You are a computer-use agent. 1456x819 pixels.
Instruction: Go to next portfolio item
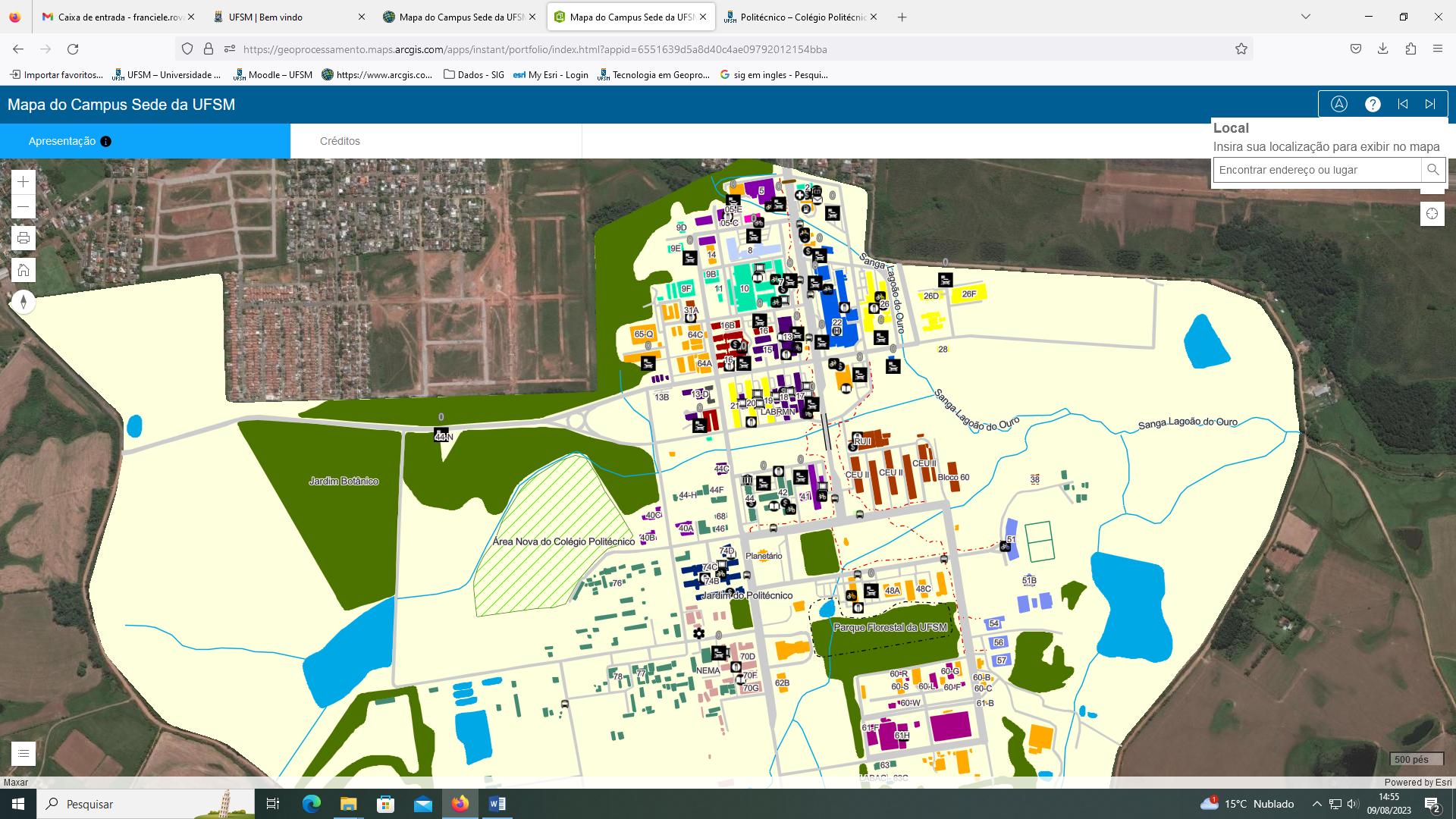pos(1430,105)
